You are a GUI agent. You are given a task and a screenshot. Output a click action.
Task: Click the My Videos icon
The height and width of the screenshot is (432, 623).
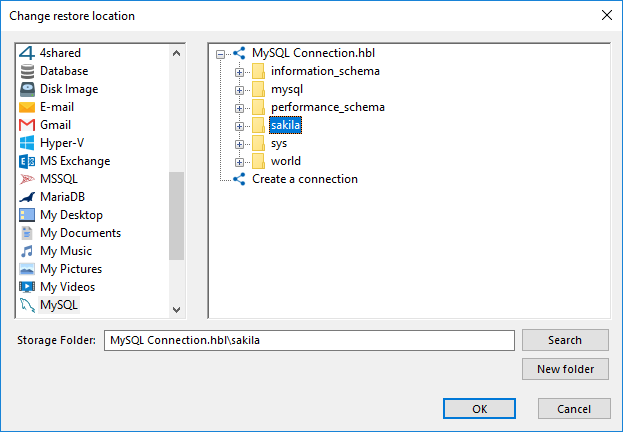[27, 287]
